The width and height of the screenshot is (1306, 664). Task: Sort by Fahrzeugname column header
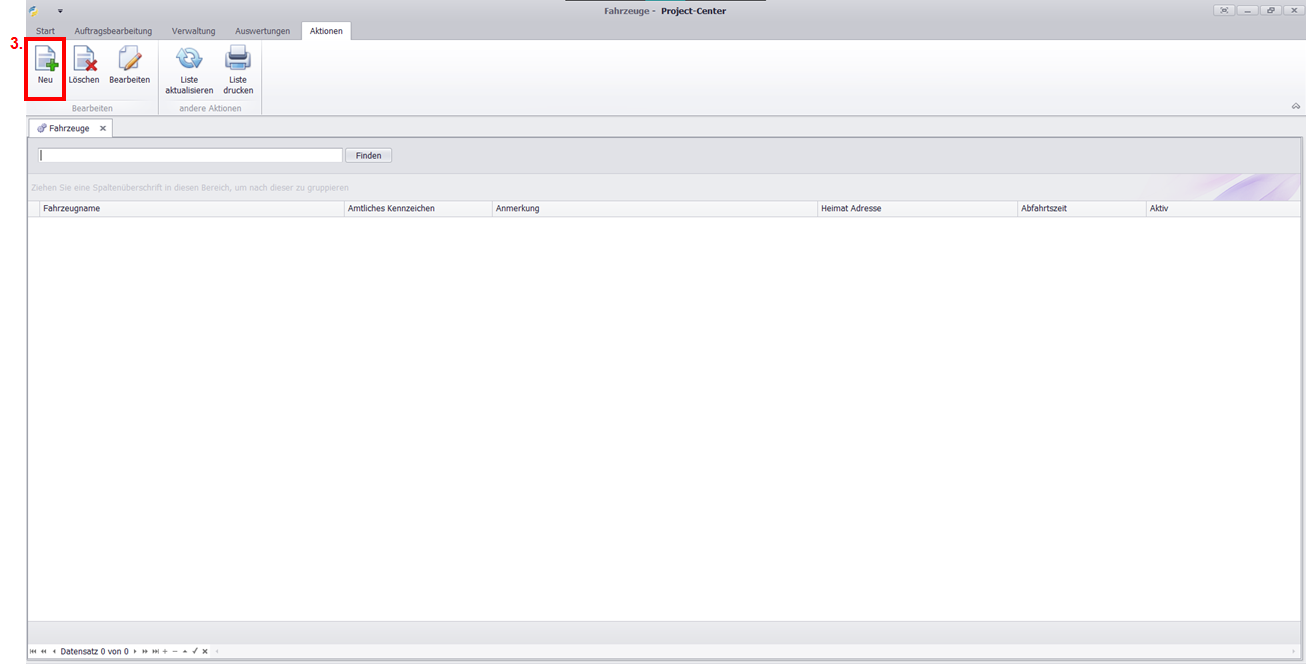tap(190, 209)
